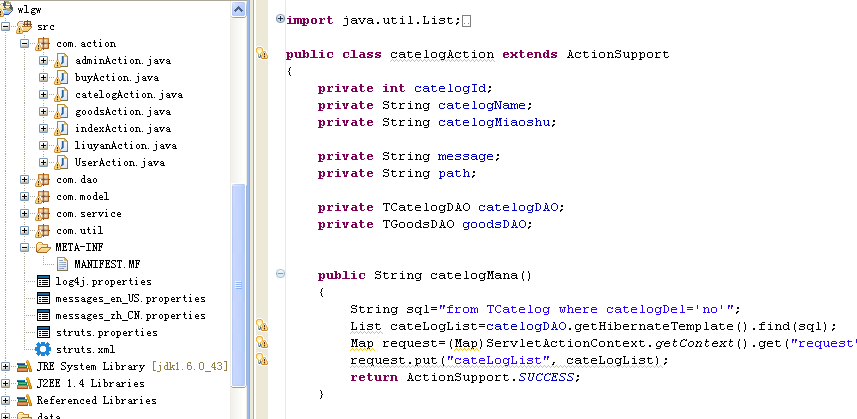Click the com.dao package icon
857x419 pixels.
43,180
